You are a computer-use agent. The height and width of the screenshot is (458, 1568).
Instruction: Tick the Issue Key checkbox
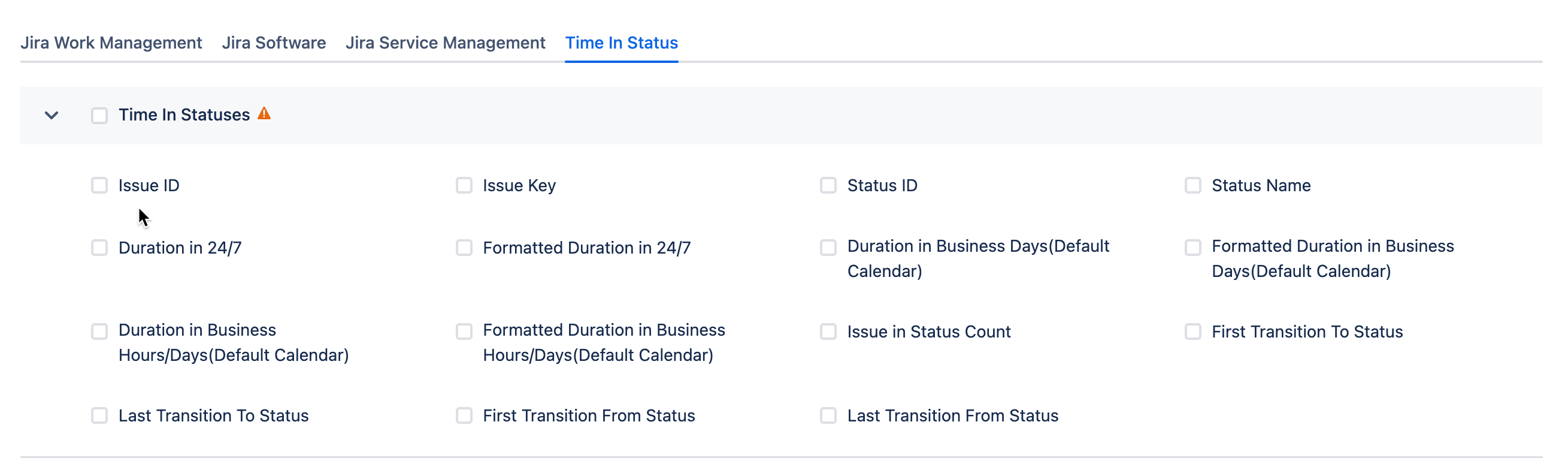[x=464, y=185]
